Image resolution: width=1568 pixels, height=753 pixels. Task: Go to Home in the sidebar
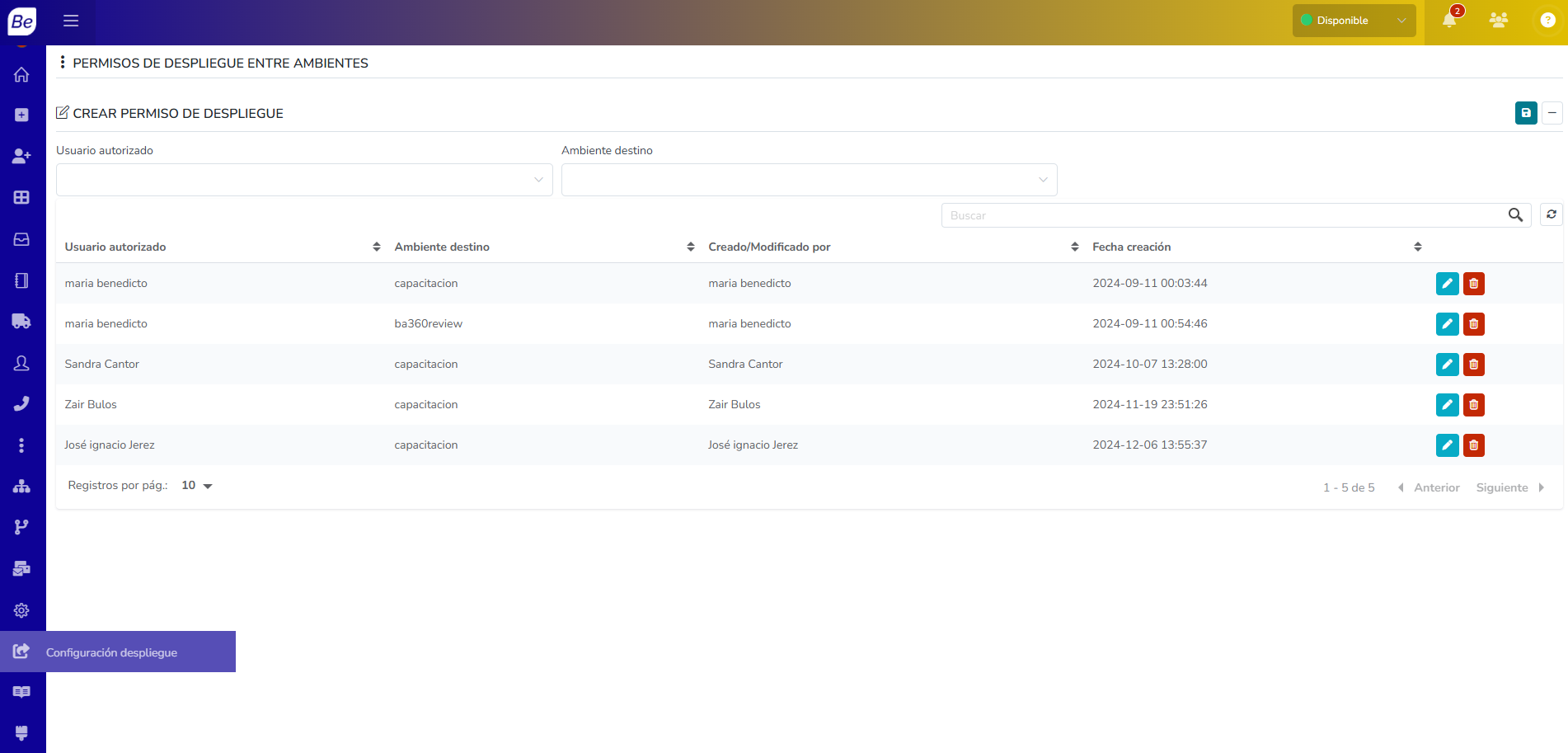coord(21,75)
